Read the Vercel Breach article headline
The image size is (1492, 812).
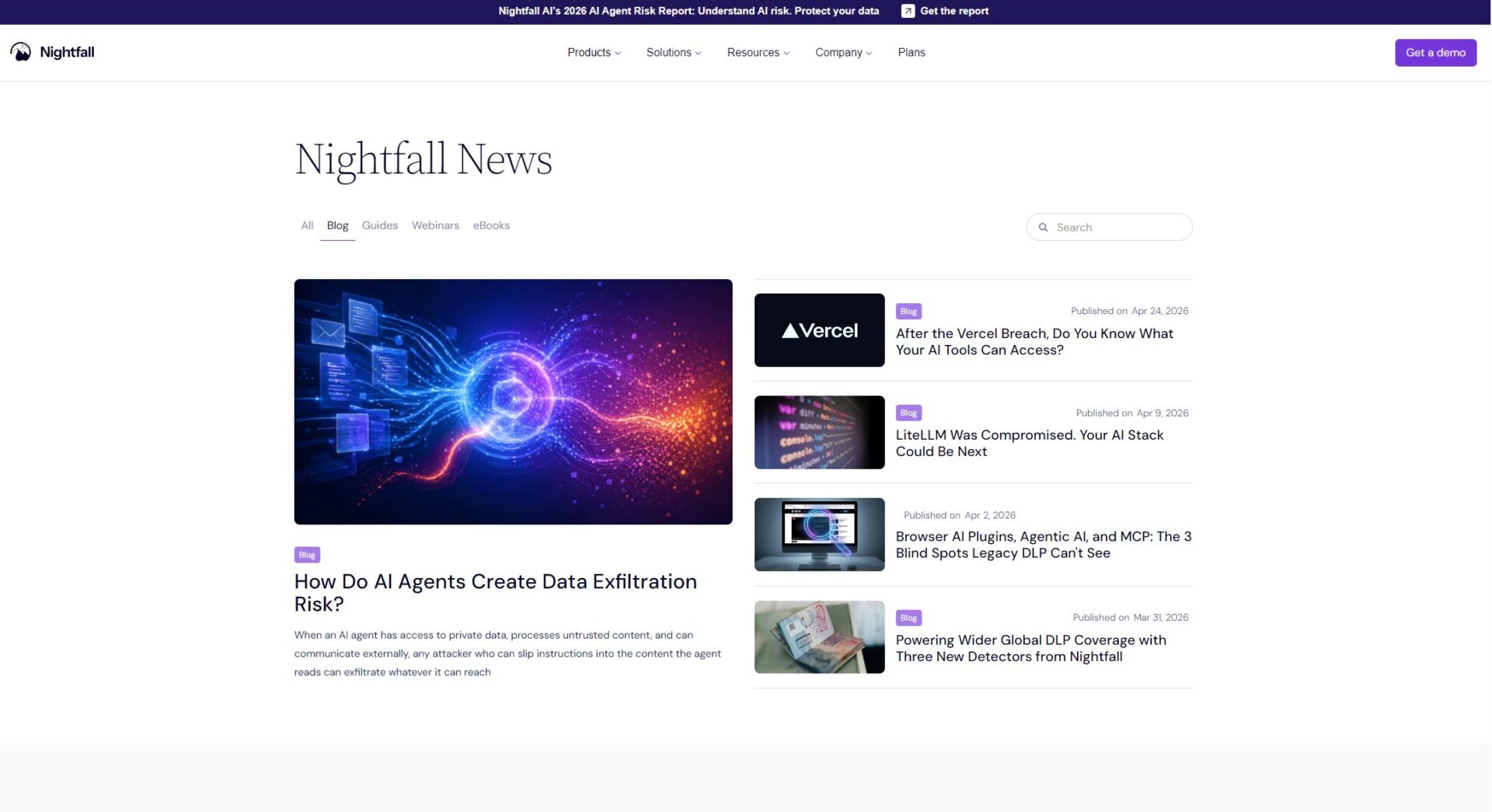1034,342
